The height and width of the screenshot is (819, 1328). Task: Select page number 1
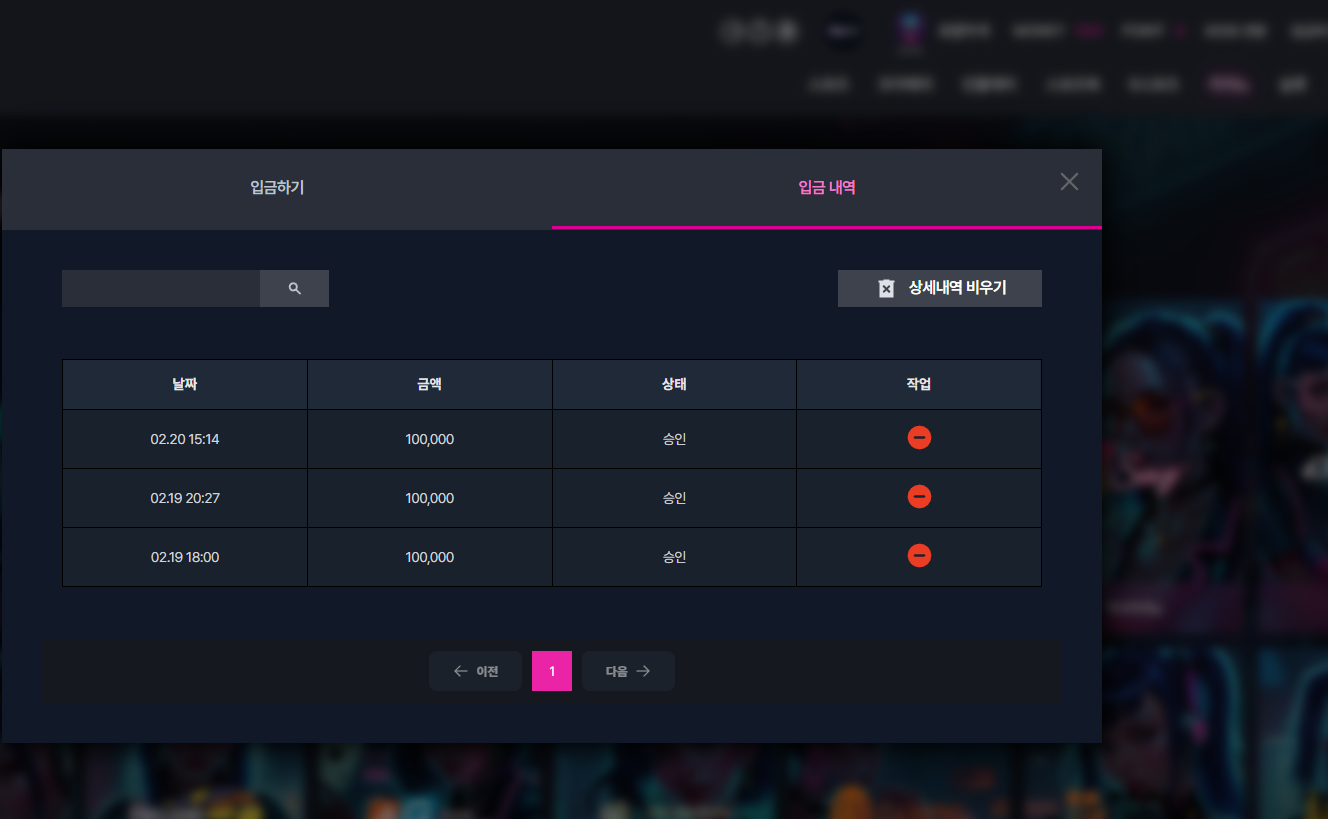pos(552,671)
